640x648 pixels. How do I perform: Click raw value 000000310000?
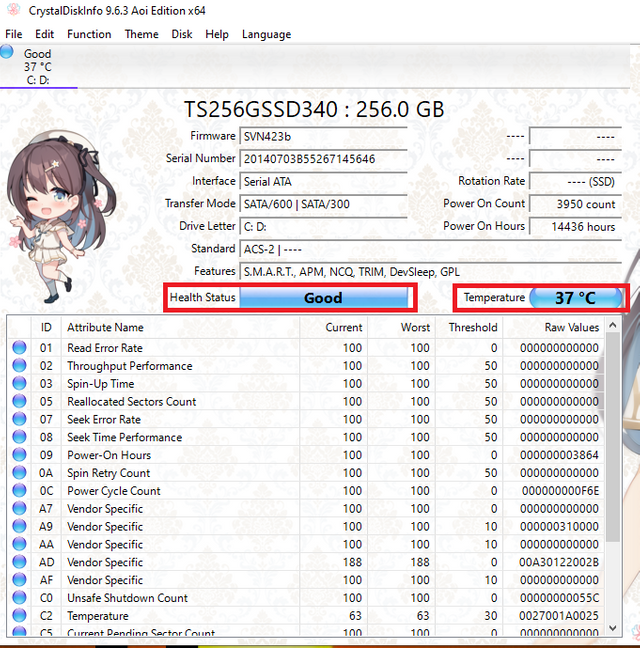coord(559,526)
